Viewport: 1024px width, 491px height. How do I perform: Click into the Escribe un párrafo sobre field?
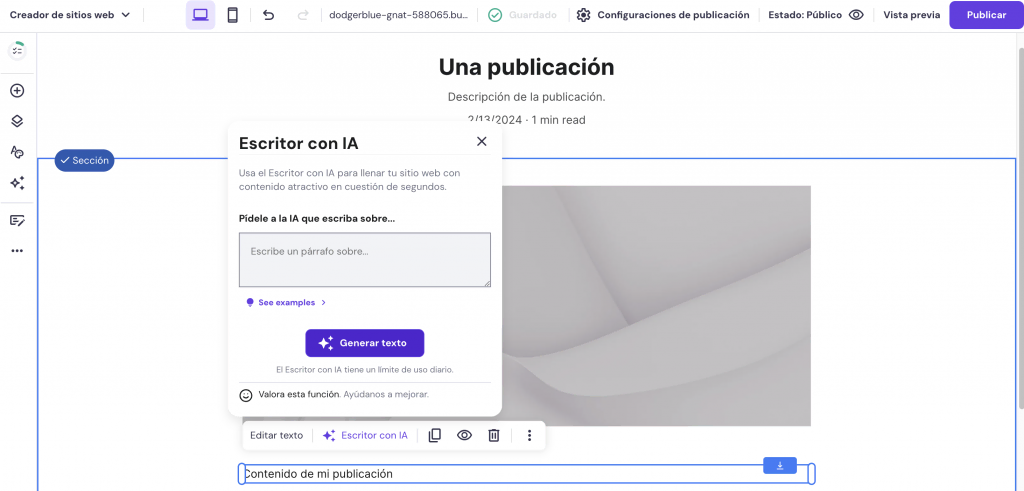(364, 260)
